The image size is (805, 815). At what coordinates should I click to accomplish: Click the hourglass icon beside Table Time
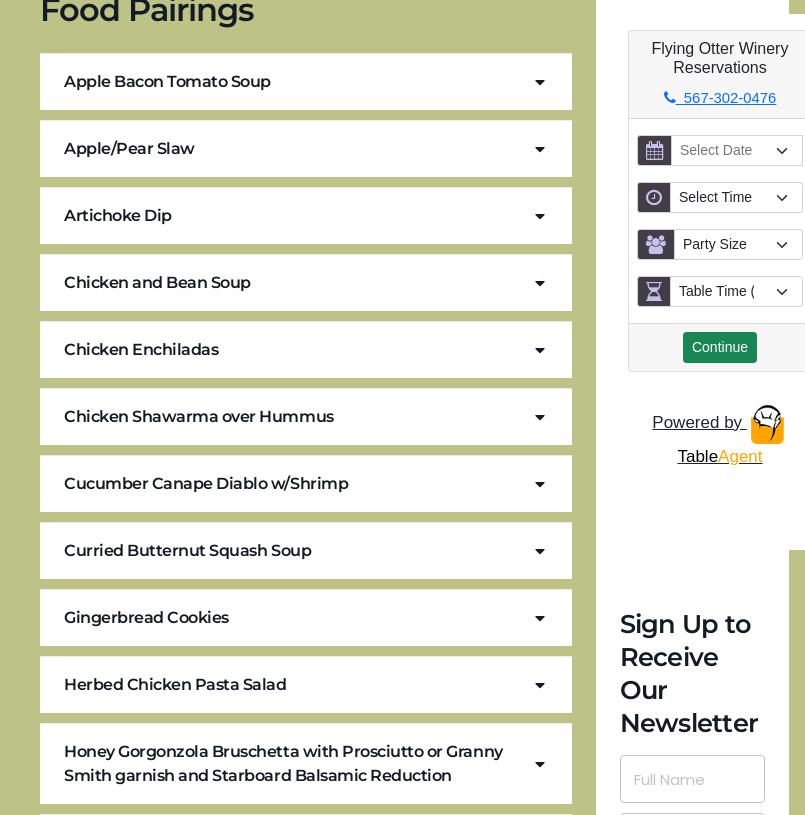(x=654, y=292)
